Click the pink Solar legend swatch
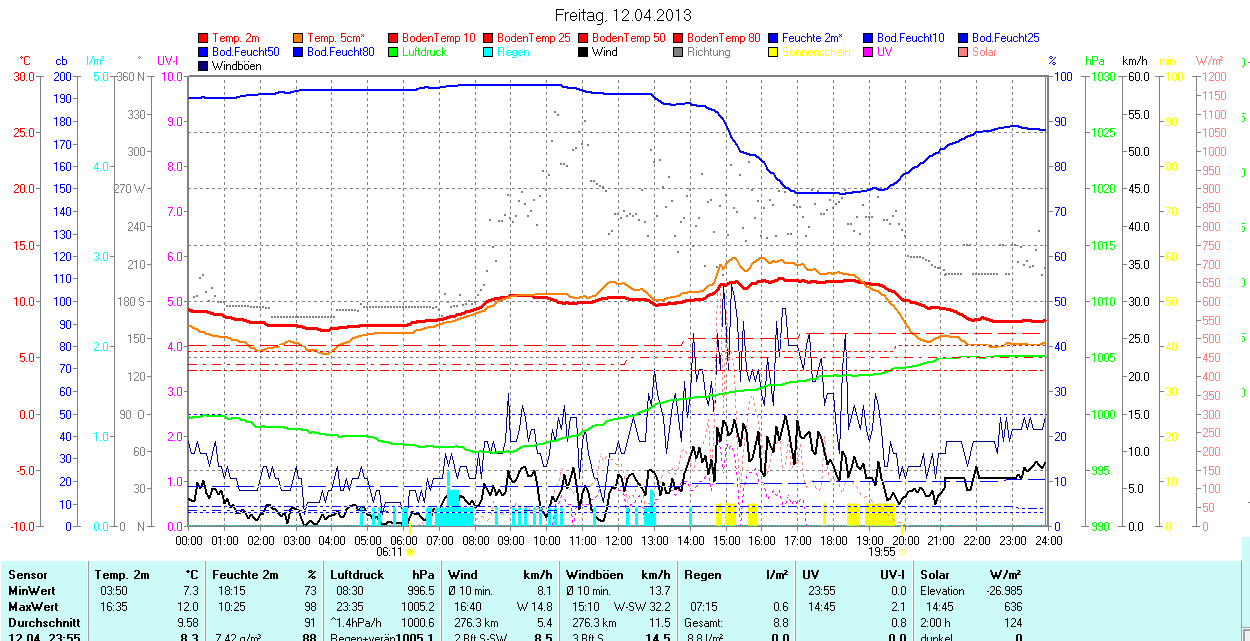The width and height of the screenshot is (1250, 641). coord(963,52)
